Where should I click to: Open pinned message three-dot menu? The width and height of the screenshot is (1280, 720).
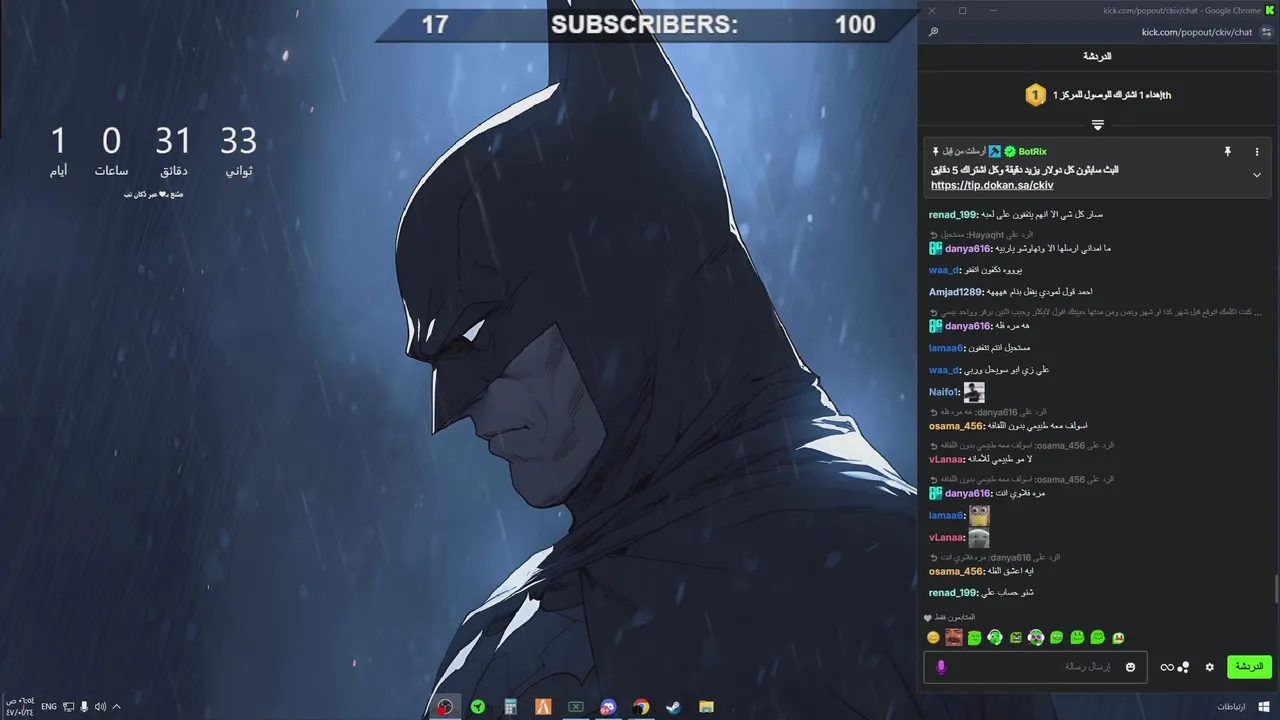click(1257, 151)
